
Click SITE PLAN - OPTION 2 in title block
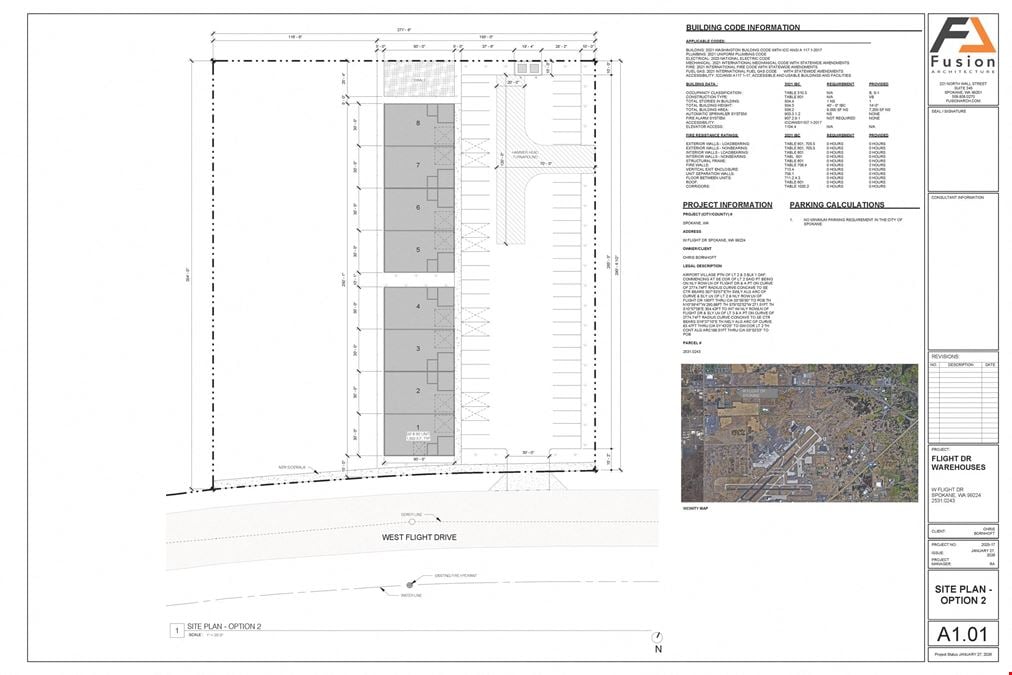click(x=963, y=594)
